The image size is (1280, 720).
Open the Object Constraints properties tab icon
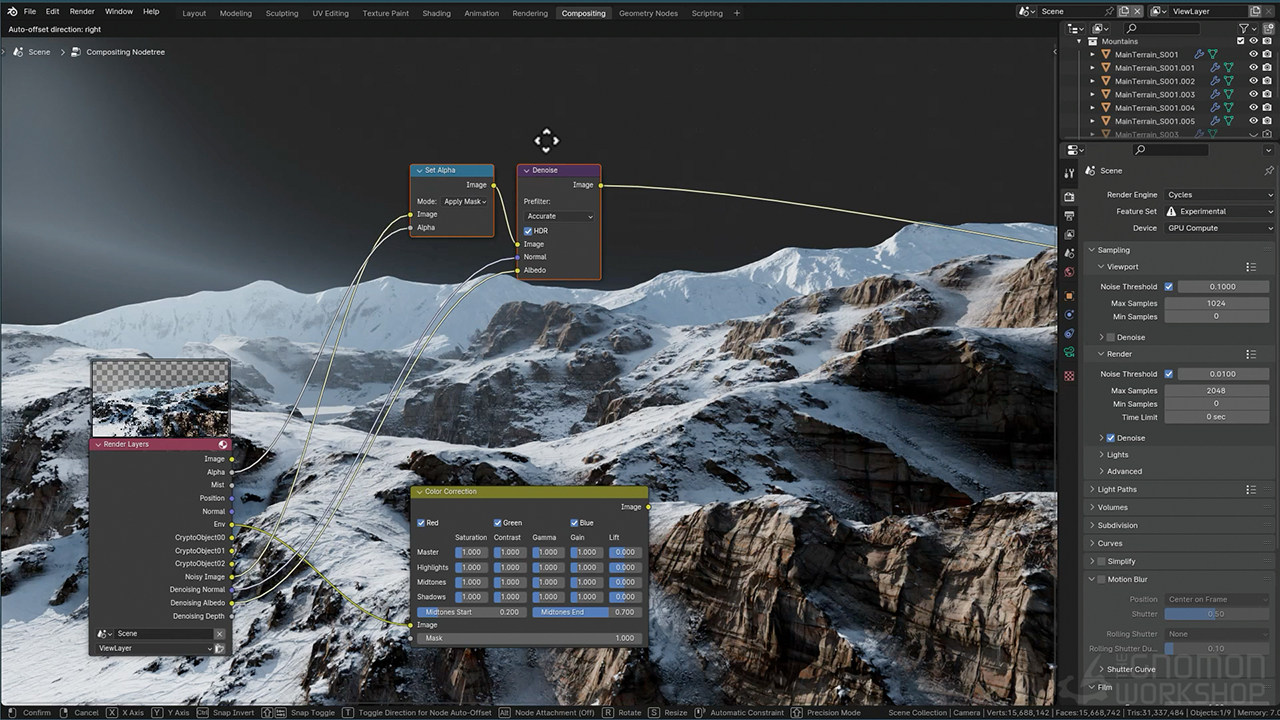[x=1069, y=334]
